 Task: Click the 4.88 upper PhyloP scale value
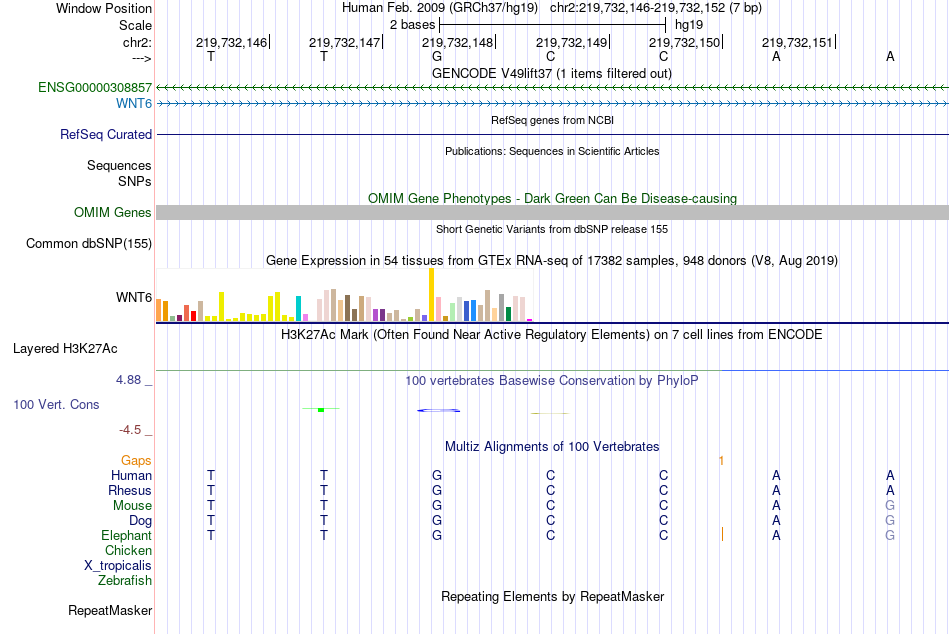point(128,380)
